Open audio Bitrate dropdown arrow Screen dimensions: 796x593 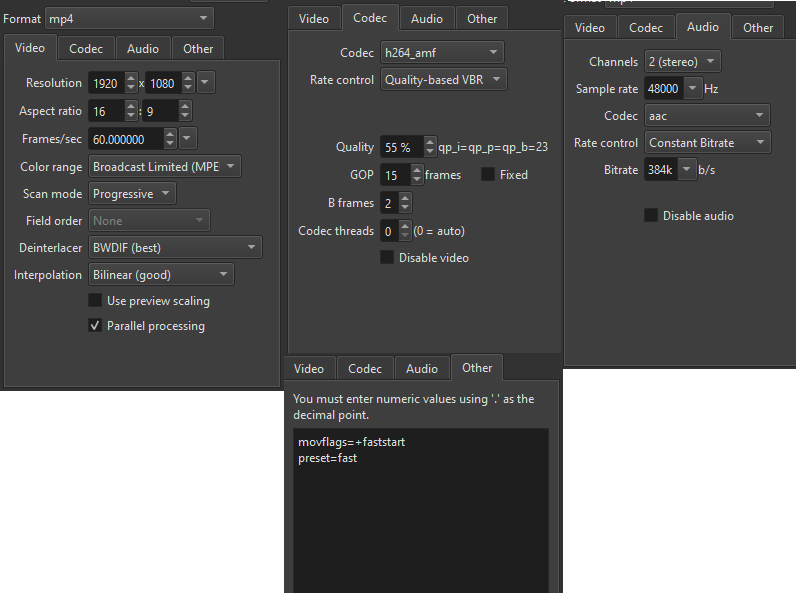686,170
